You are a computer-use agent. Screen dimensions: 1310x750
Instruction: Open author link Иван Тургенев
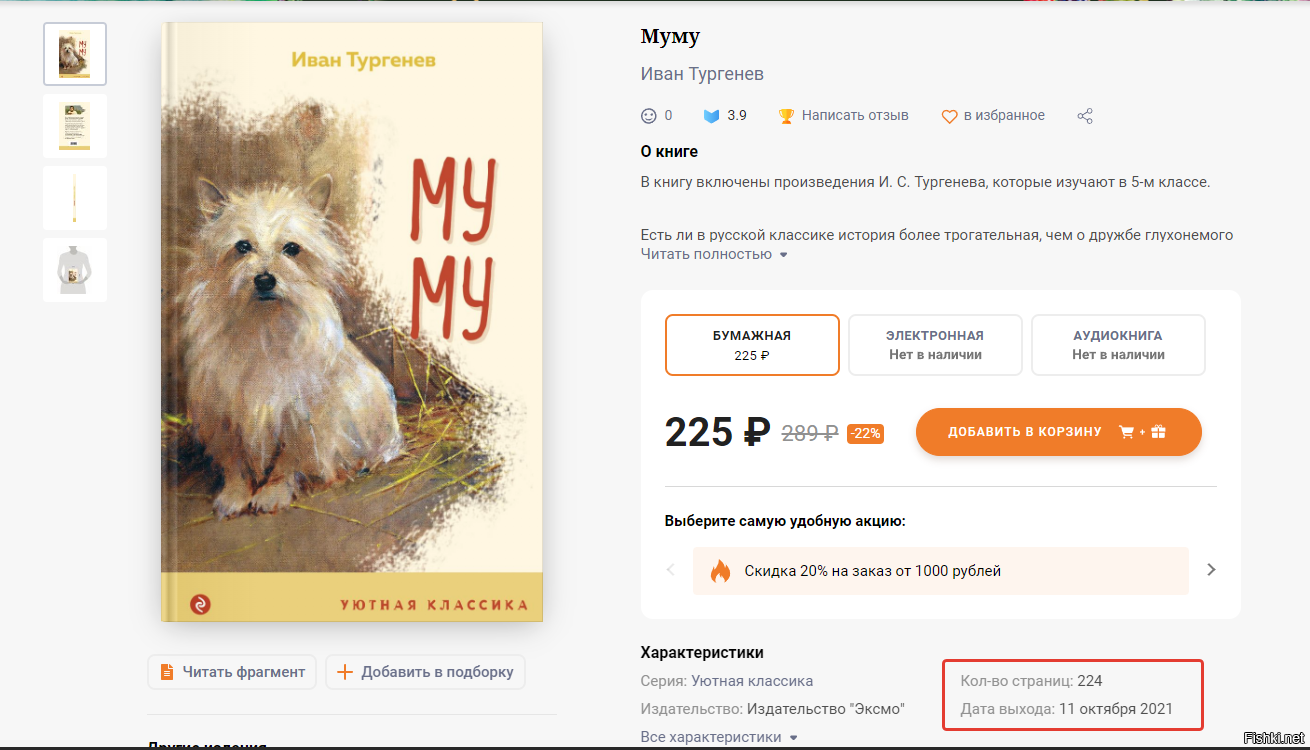(x=702, y=74)
